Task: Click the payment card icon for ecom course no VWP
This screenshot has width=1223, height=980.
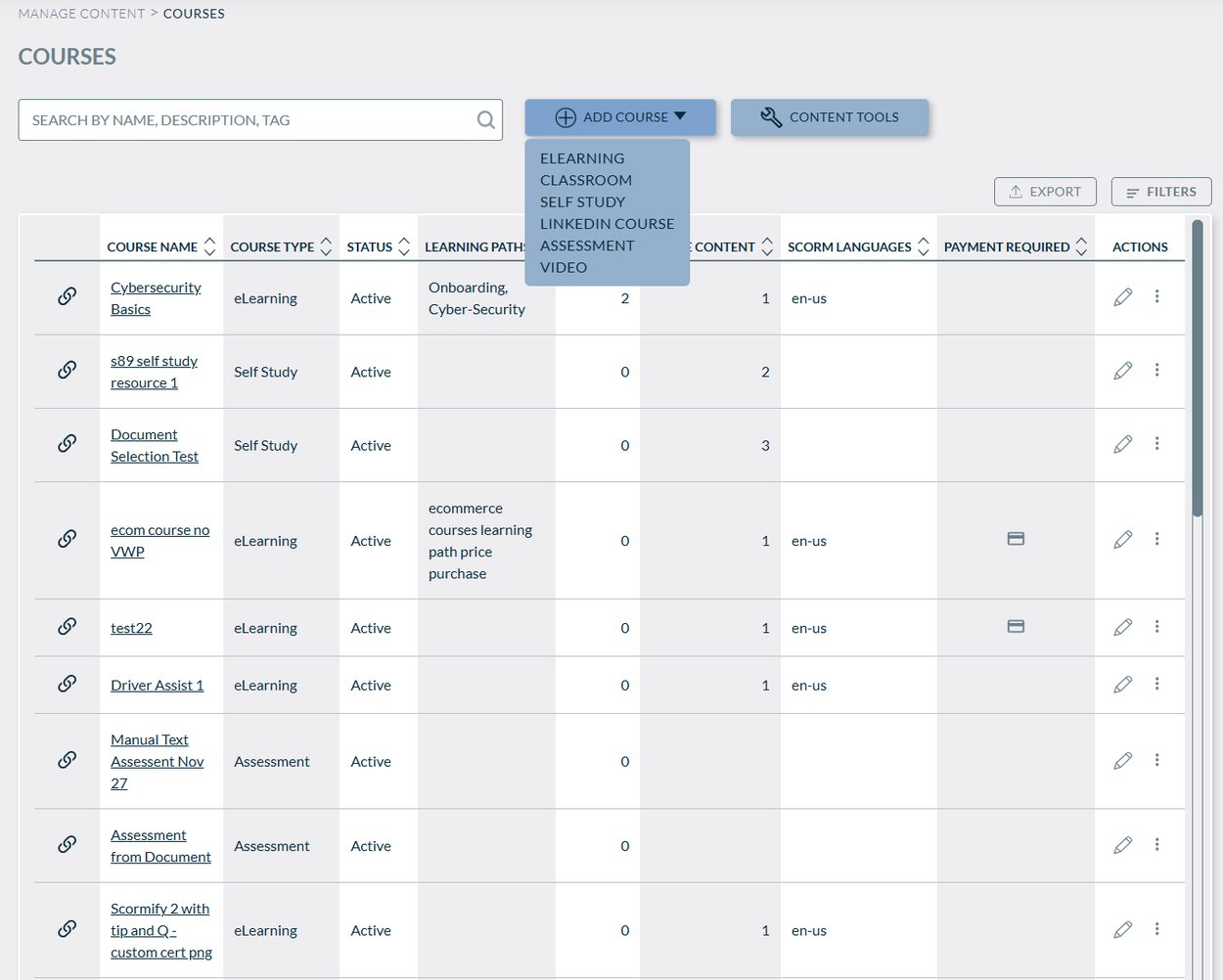Action: coord(1016,539)
